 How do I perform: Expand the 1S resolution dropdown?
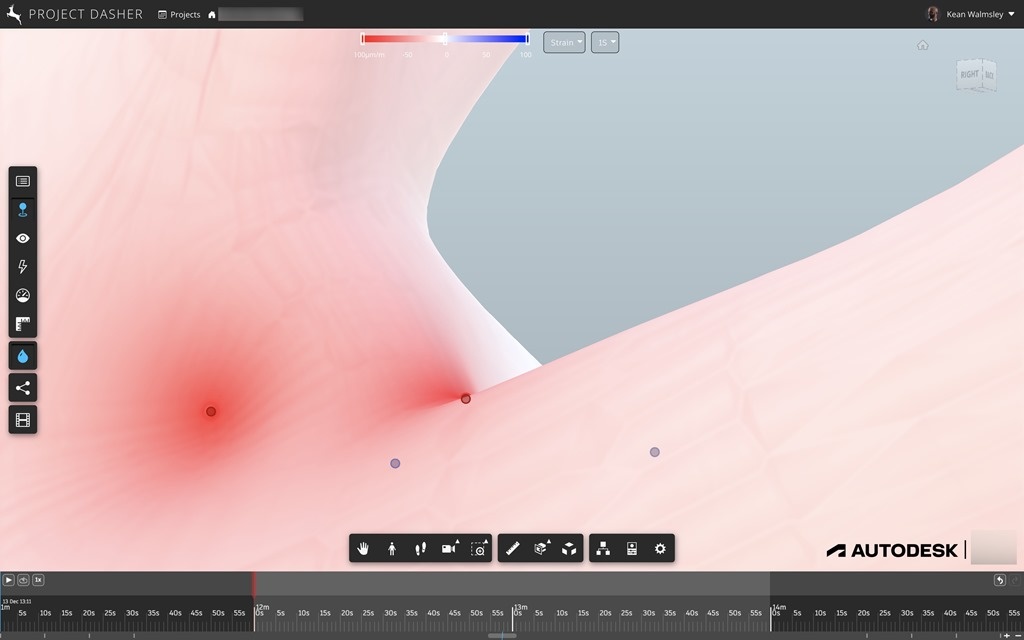click(x=605, y=43)
